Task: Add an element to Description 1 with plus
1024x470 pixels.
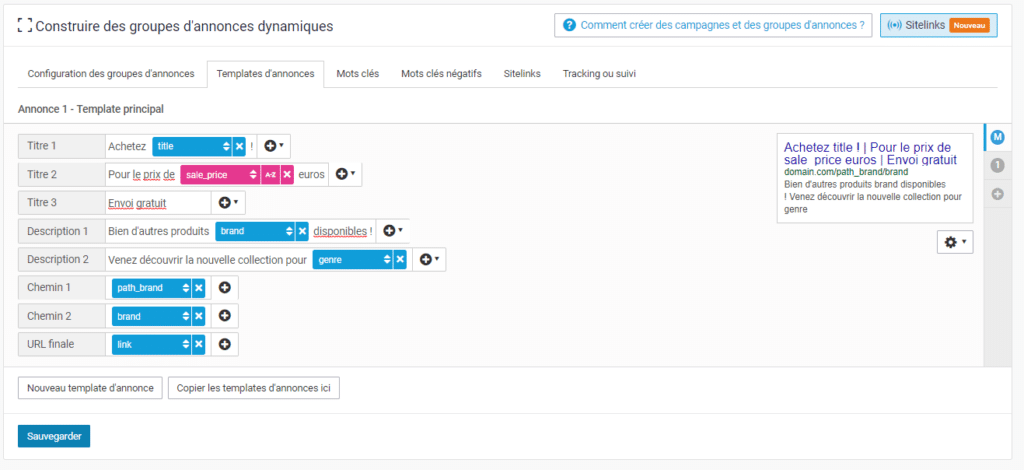Action: 392,231
